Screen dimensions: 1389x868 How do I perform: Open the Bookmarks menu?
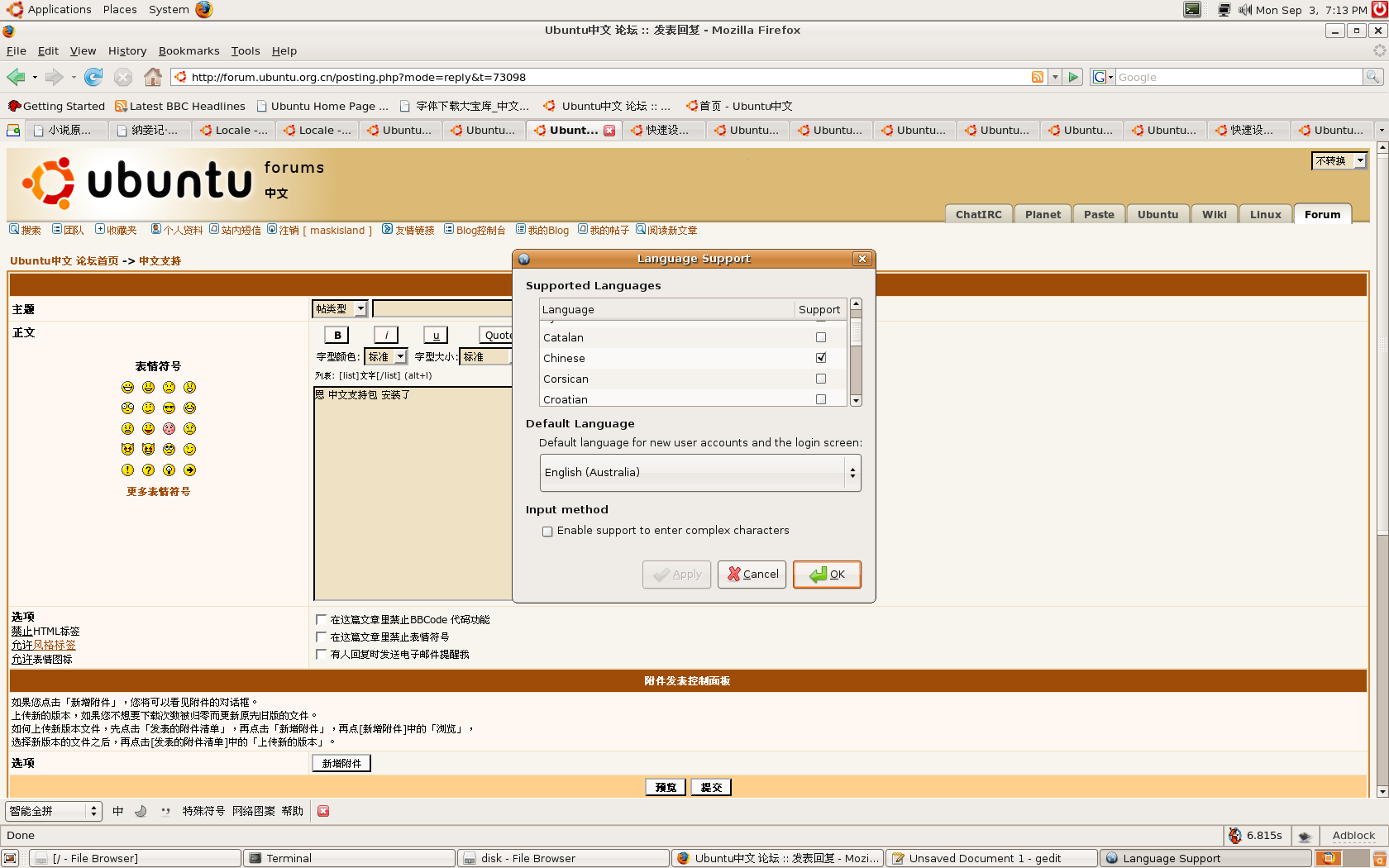click(x=189, y=50)
